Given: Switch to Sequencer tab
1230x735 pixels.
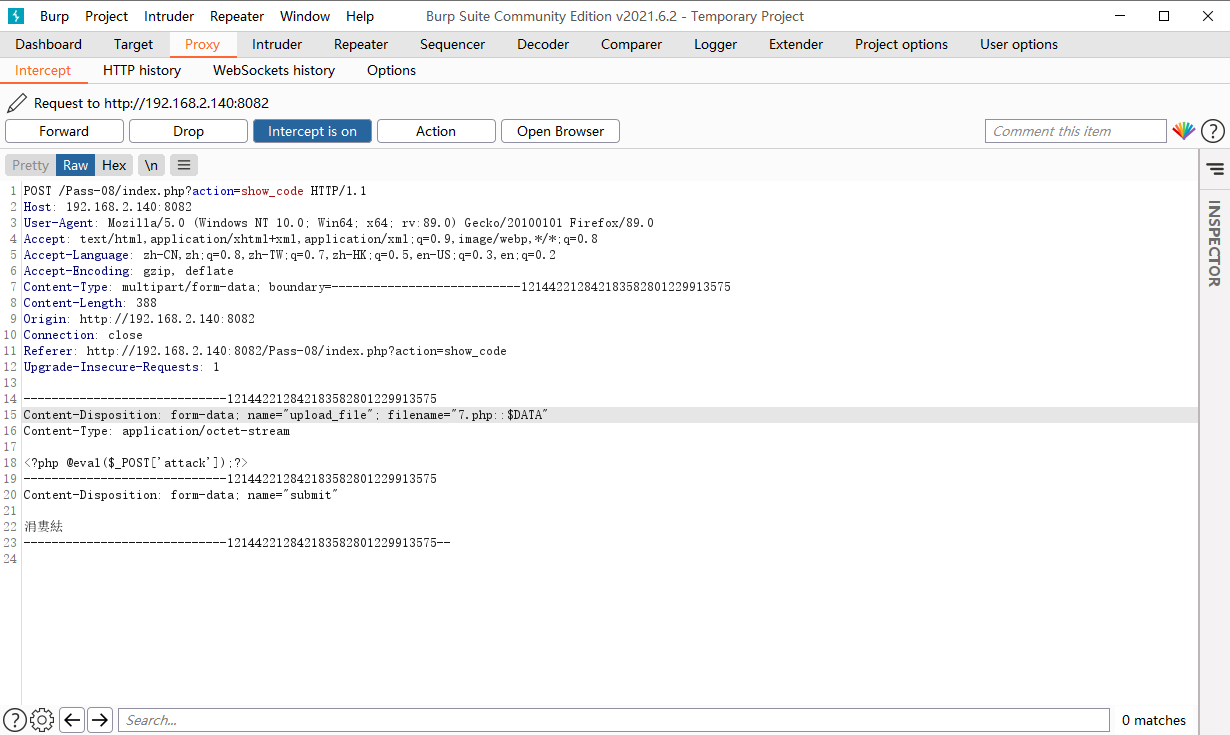Looking at the screenshot, I should click(452, 44).
